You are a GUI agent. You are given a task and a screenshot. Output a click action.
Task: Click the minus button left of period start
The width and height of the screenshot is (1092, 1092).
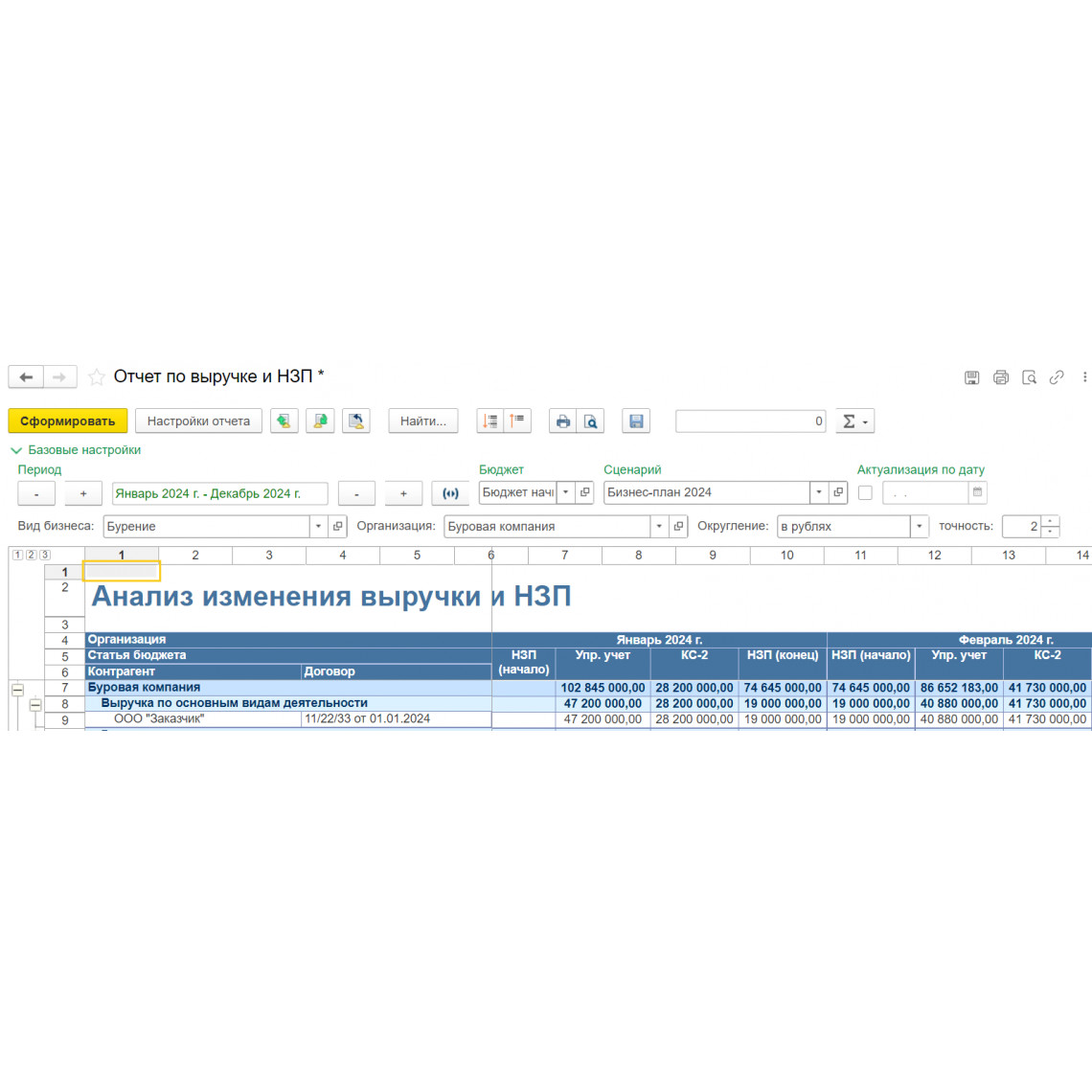[x=36, y=493]
